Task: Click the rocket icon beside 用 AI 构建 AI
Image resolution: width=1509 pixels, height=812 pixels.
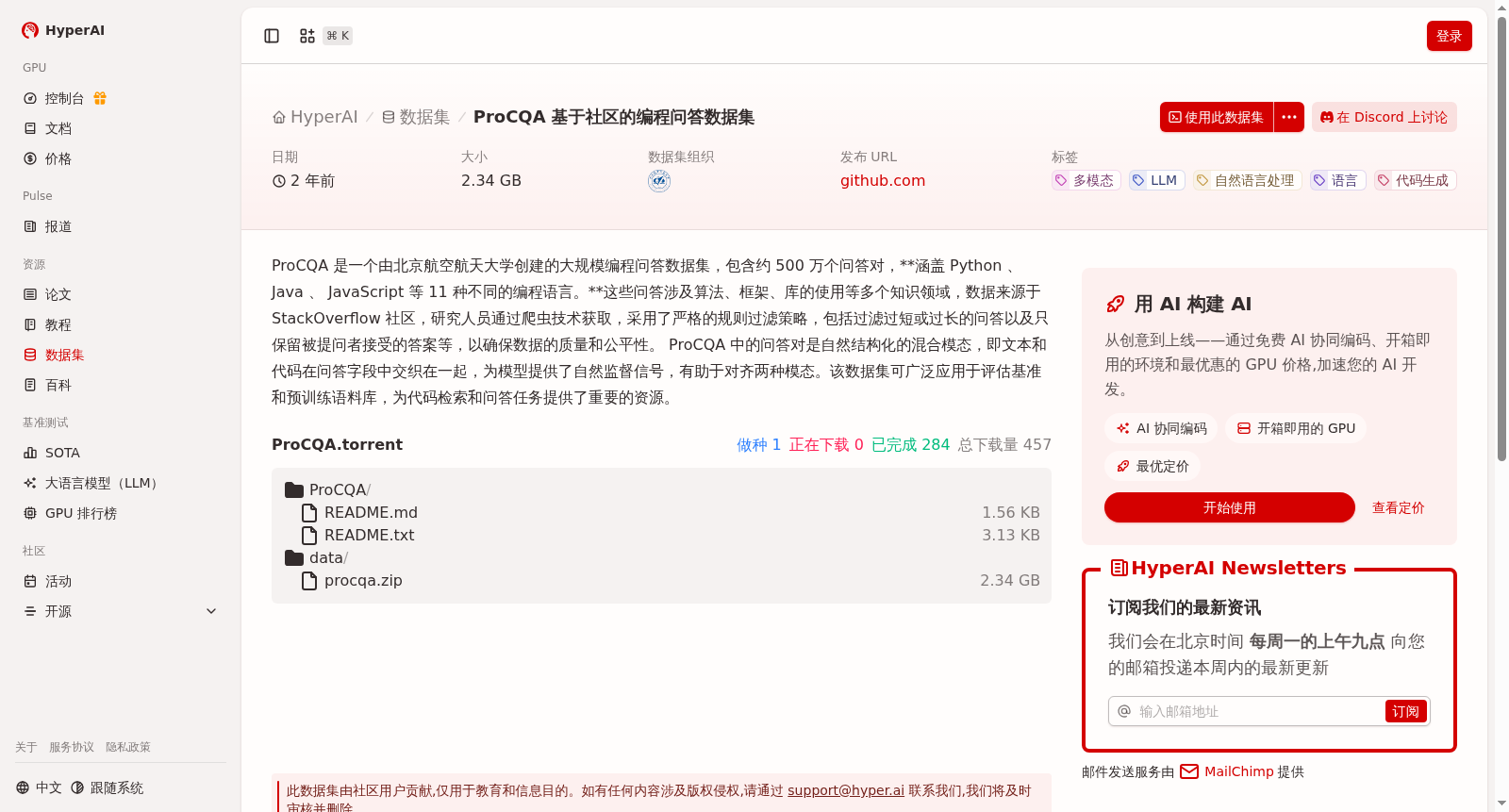Action: pos(1116,304)
